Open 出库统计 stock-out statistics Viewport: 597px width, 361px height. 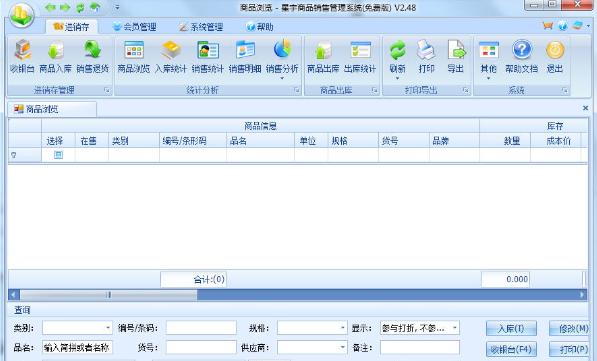click(x=360, y=57)
